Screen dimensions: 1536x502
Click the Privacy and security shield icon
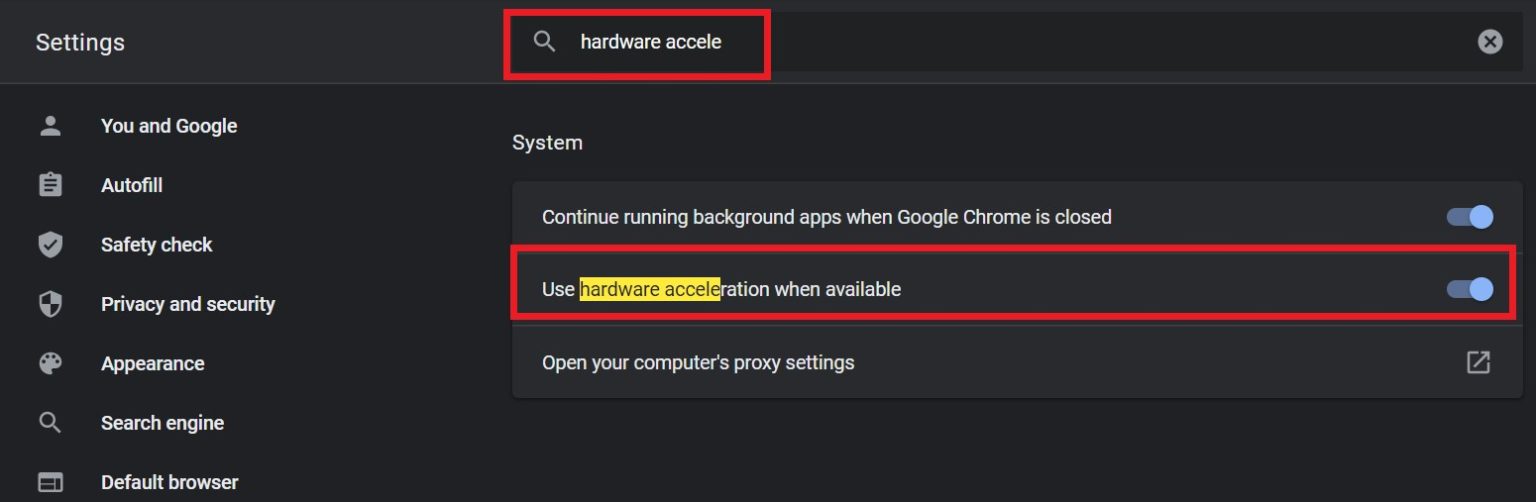(50, 304)
